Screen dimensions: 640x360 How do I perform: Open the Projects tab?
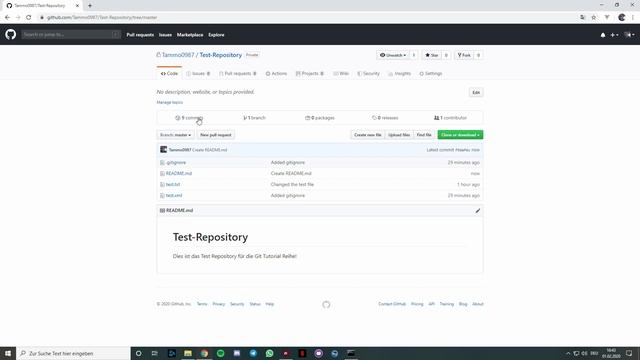tap(309, 73)
